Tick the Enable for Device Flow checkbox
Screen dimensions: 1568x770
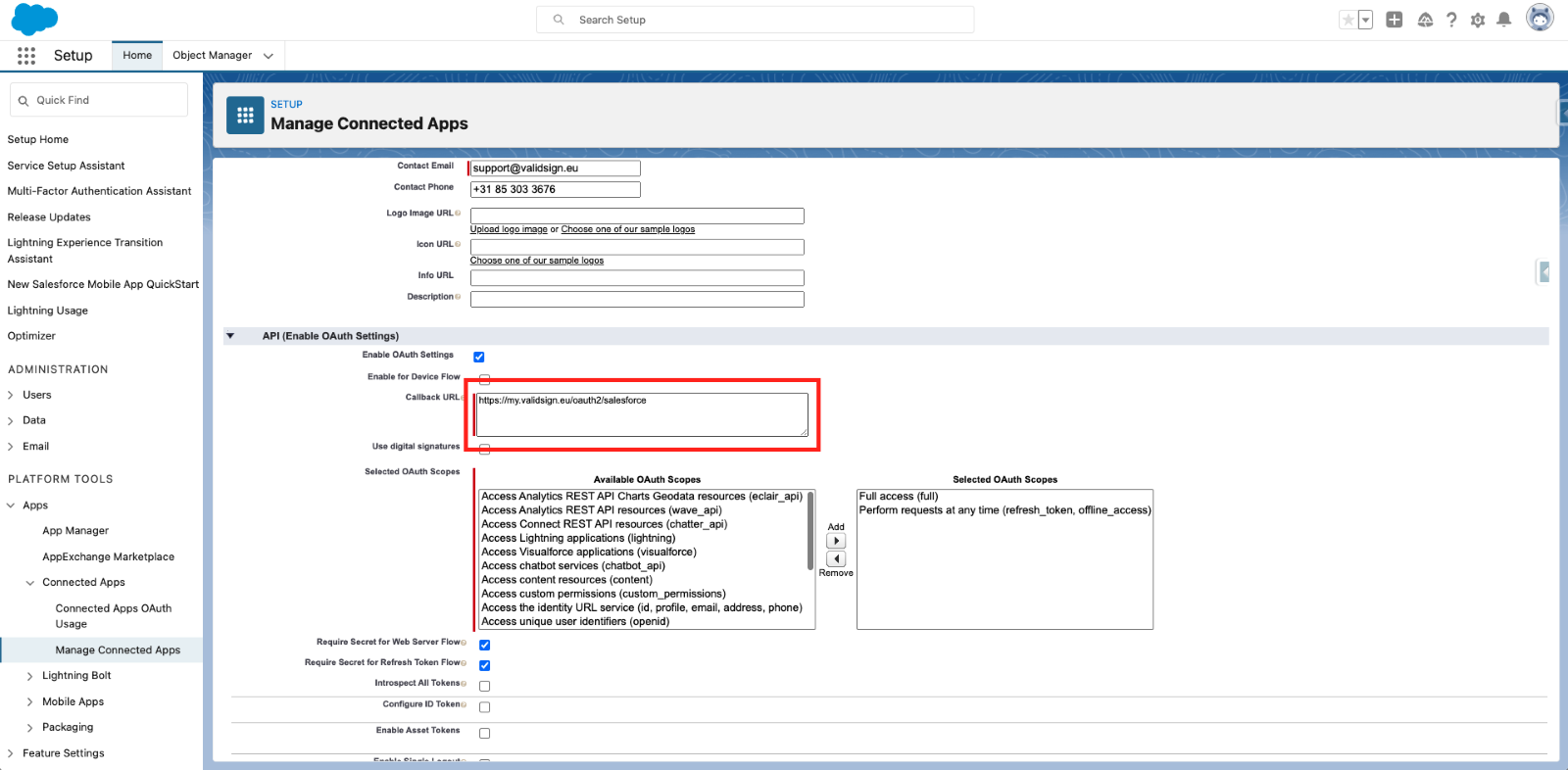click(484, 379)
